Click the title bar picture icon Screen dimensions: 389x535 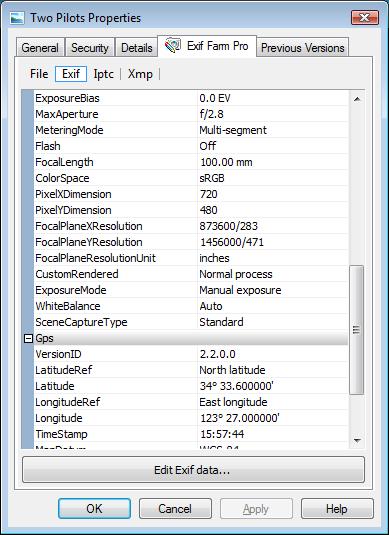click(17, 18)
